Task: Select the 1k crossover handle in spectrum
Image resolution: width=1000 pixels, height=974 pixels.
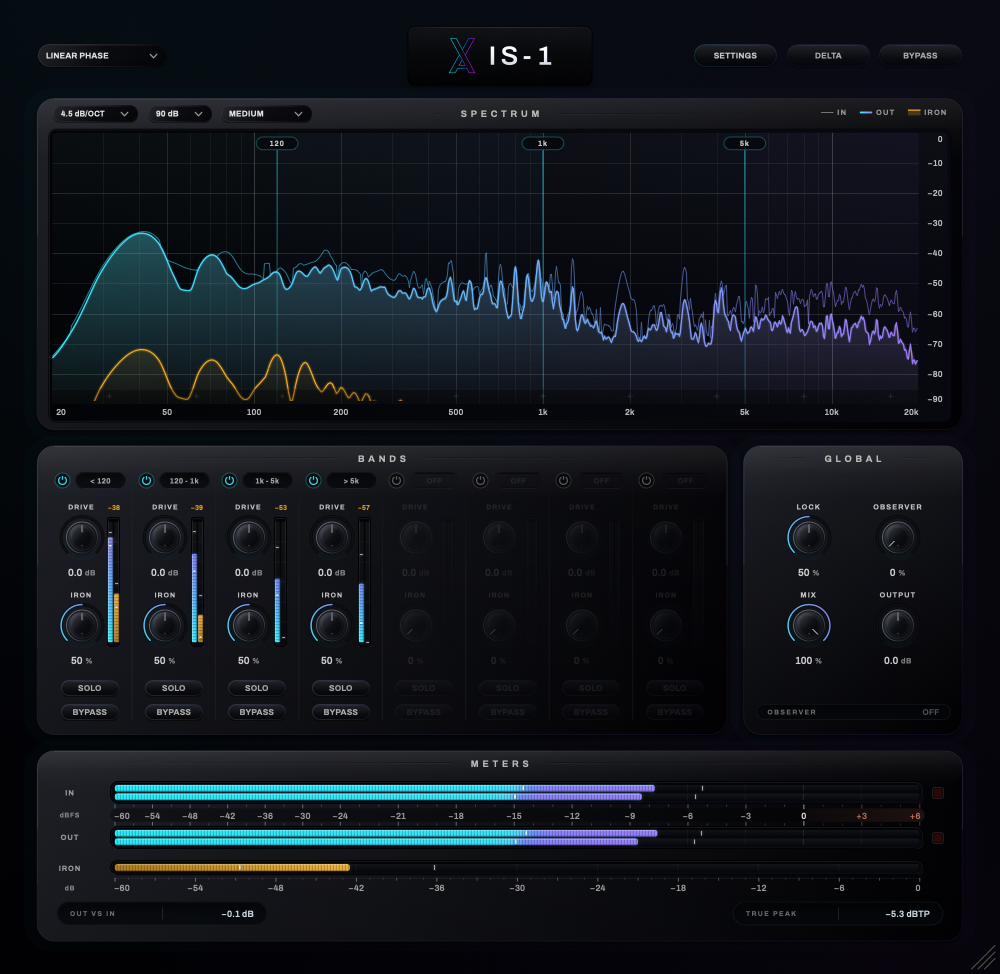Action: pos(543,143)
